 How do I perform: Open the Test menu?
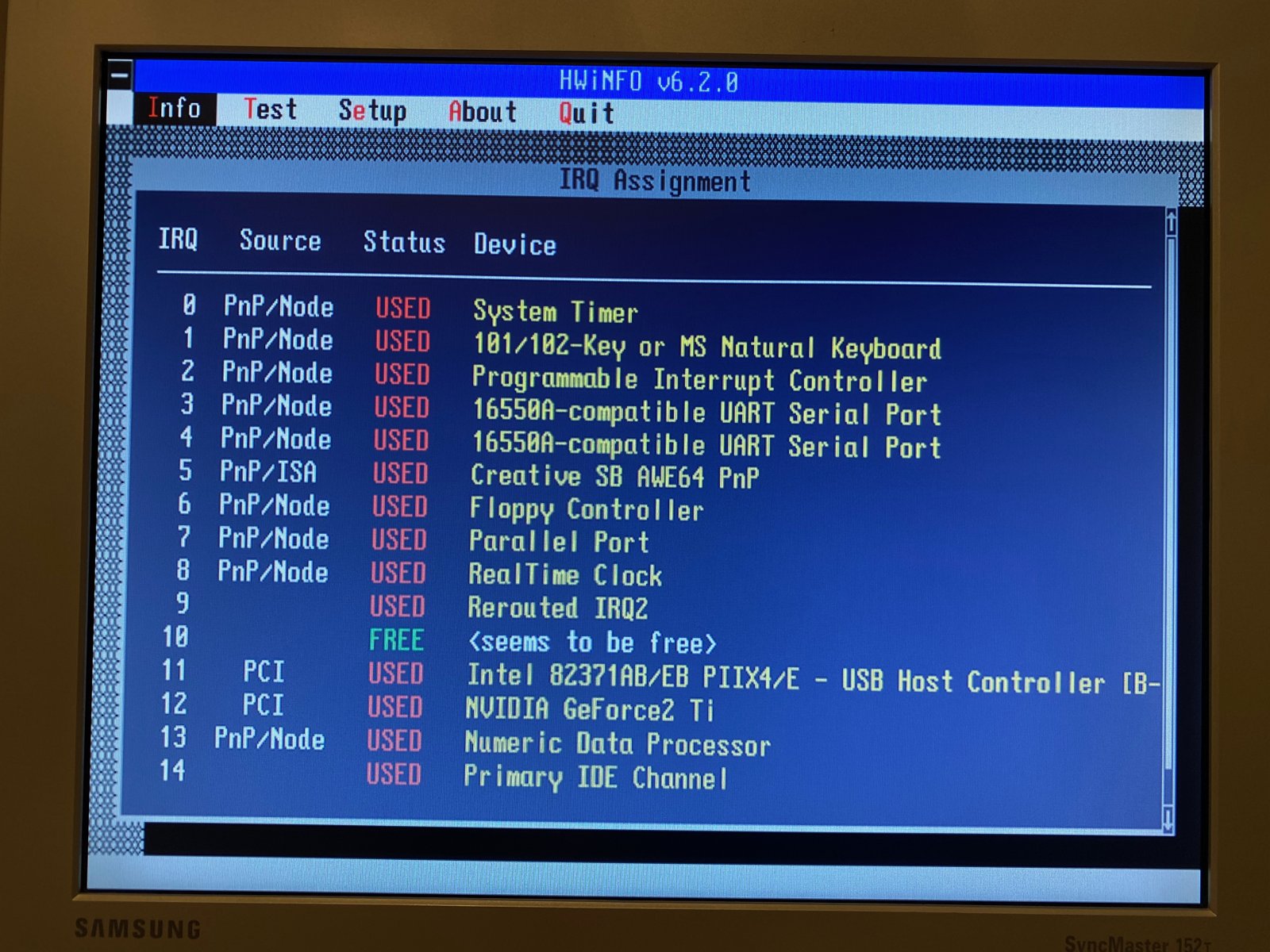270,109
